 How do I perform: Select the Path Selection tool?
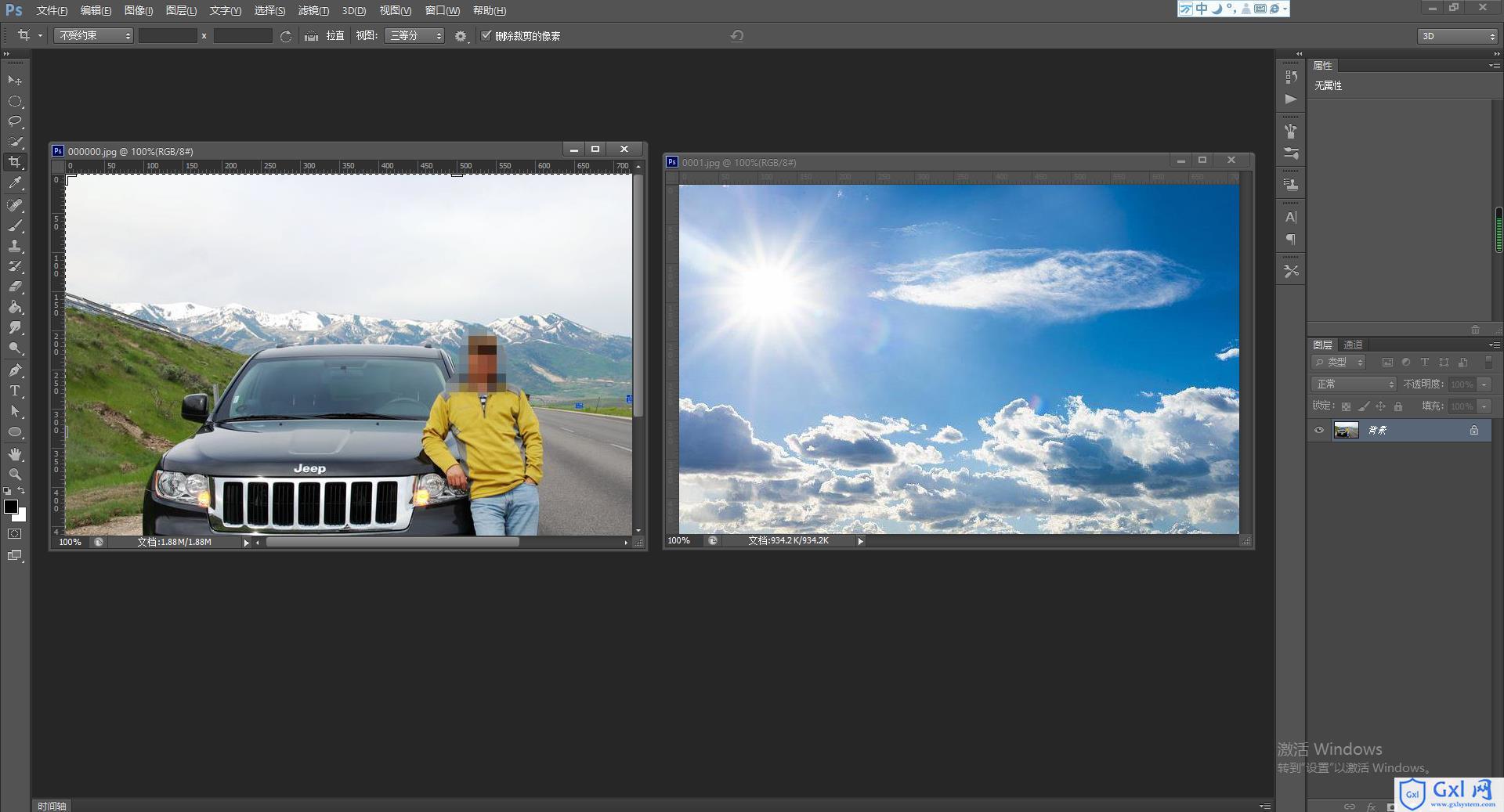tap(15, 410)
